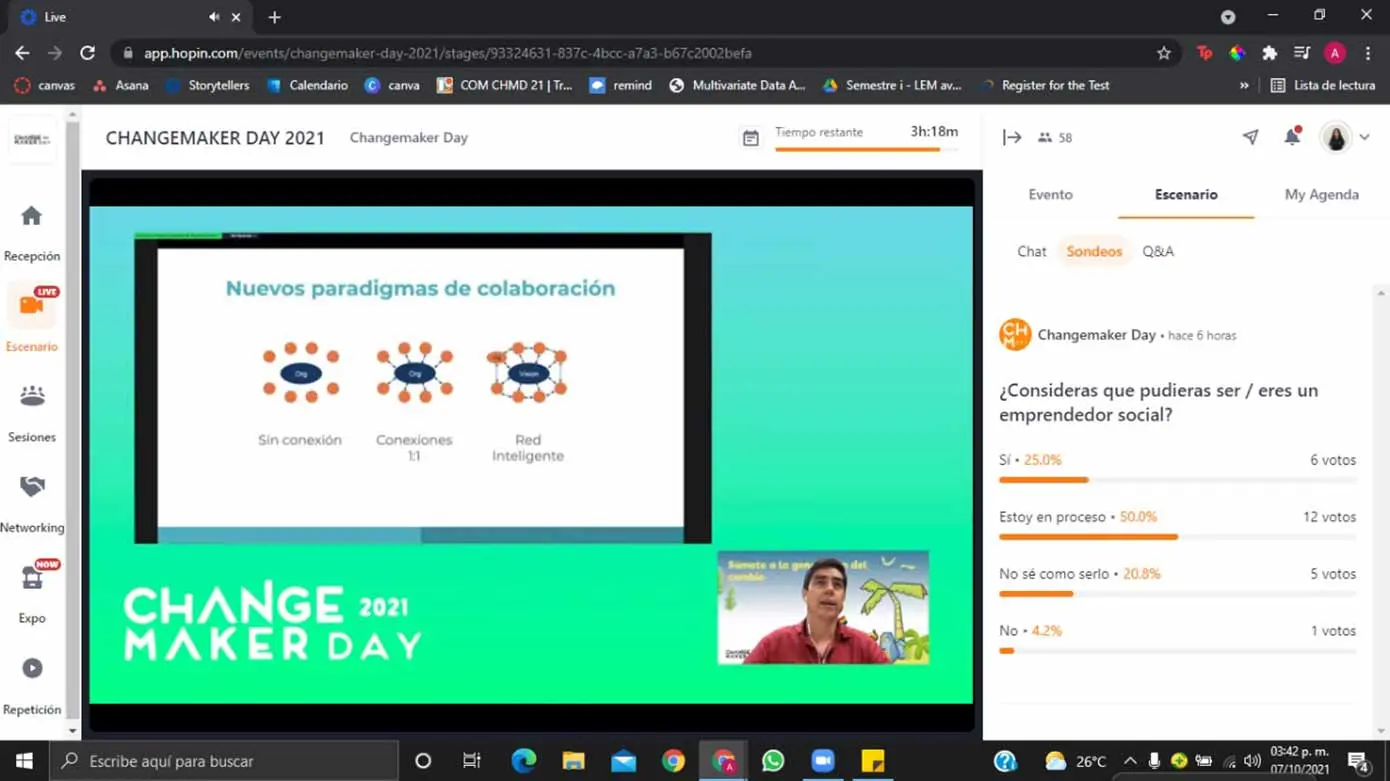This screenshot has width=1390, height=781.
Task: Pick the No poll option
Action: 1177,639
